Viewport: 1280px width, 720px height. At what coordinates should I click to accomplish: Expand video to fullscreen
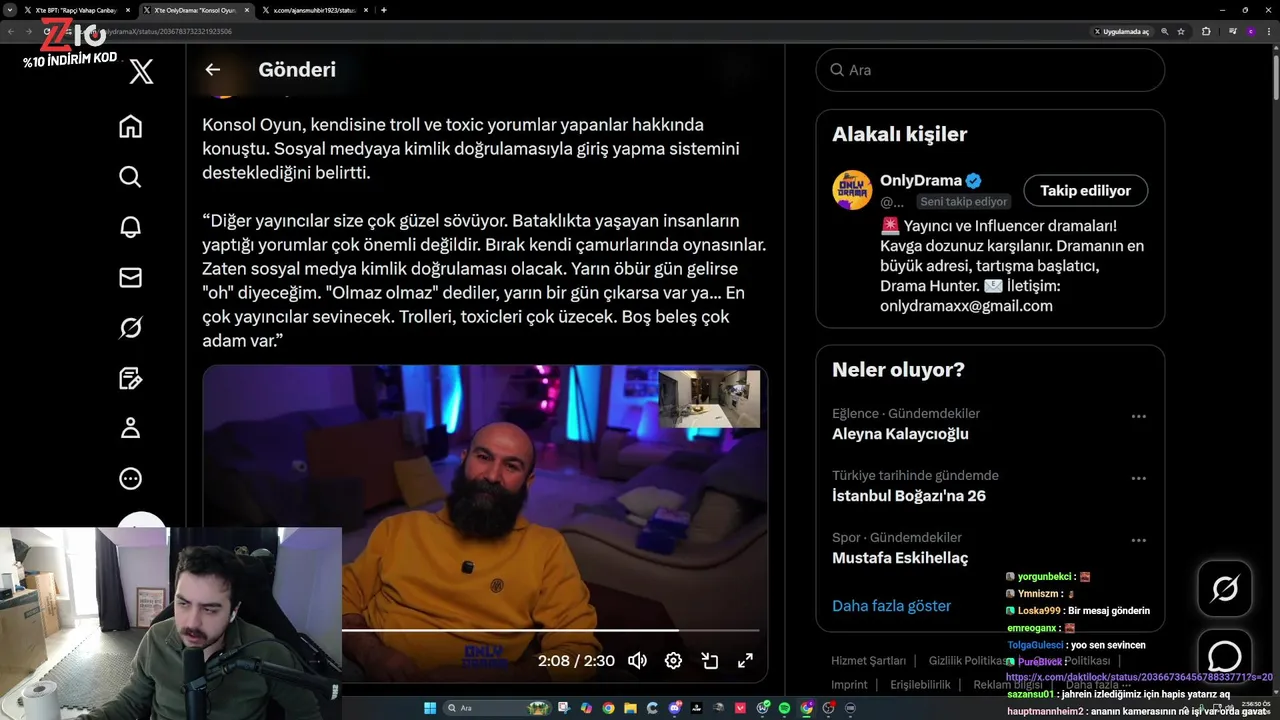(745, 661)
